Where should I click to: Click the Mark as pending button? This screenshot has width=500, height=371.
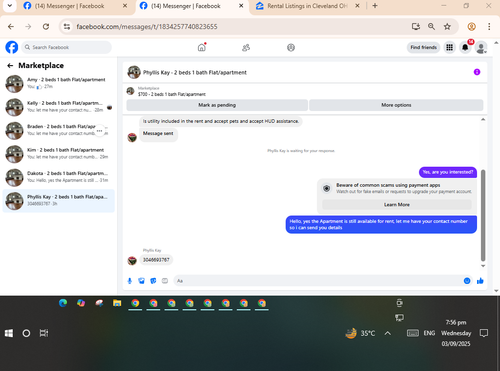(x=217, y=105)
